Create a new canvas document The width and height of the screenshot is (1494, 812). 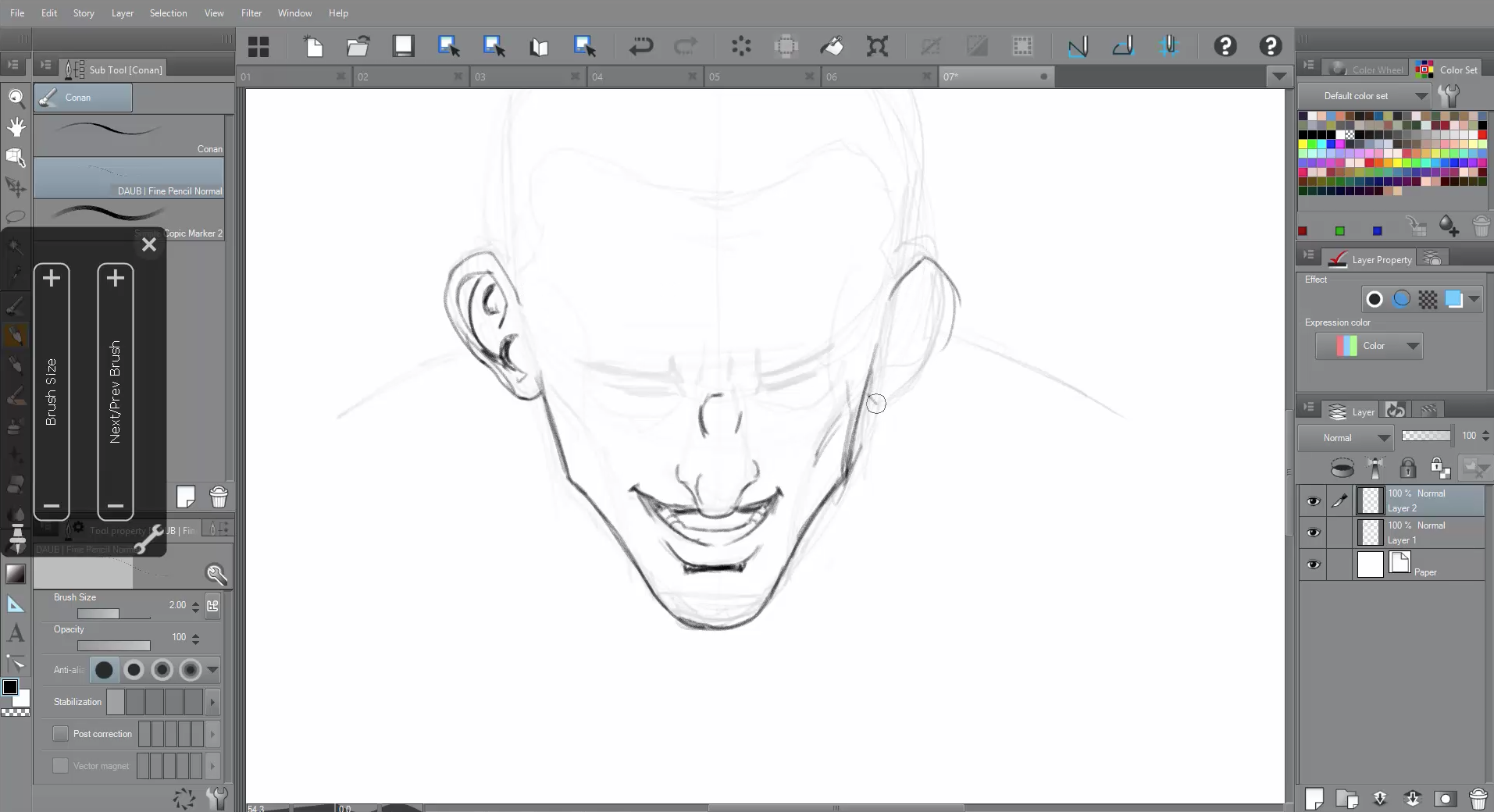pyautogui.click(x=314, y=47)
